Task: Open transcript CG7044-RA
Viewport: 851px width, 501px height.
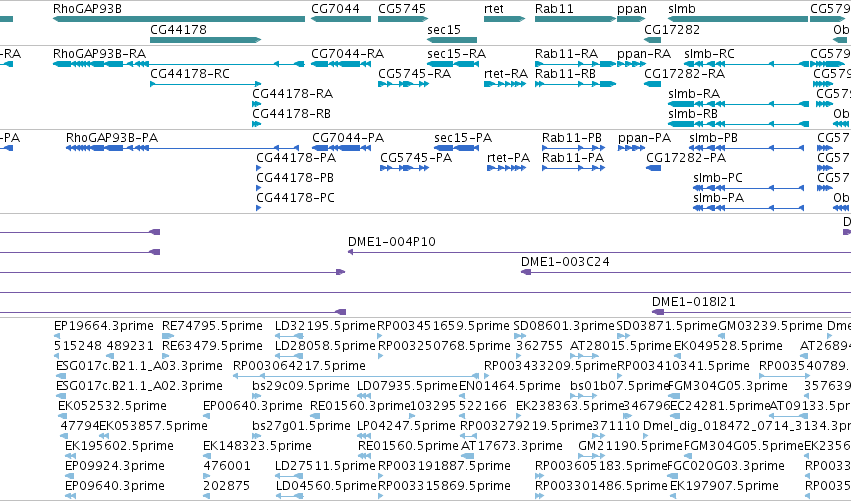Action: click(347, 54)
